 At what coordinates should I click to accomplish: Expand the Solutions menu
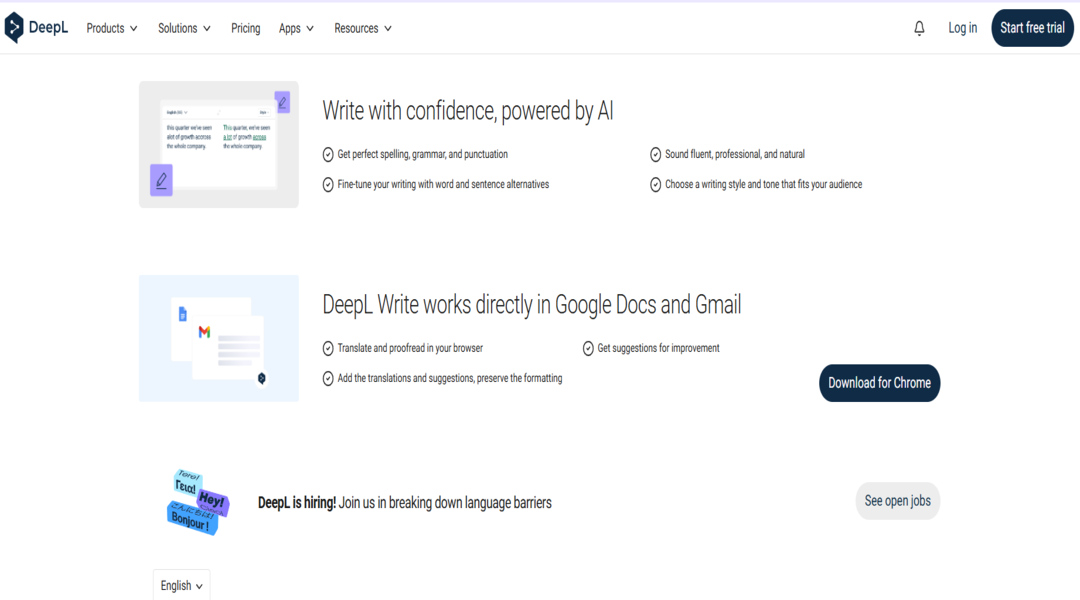[x=184, y=28]
